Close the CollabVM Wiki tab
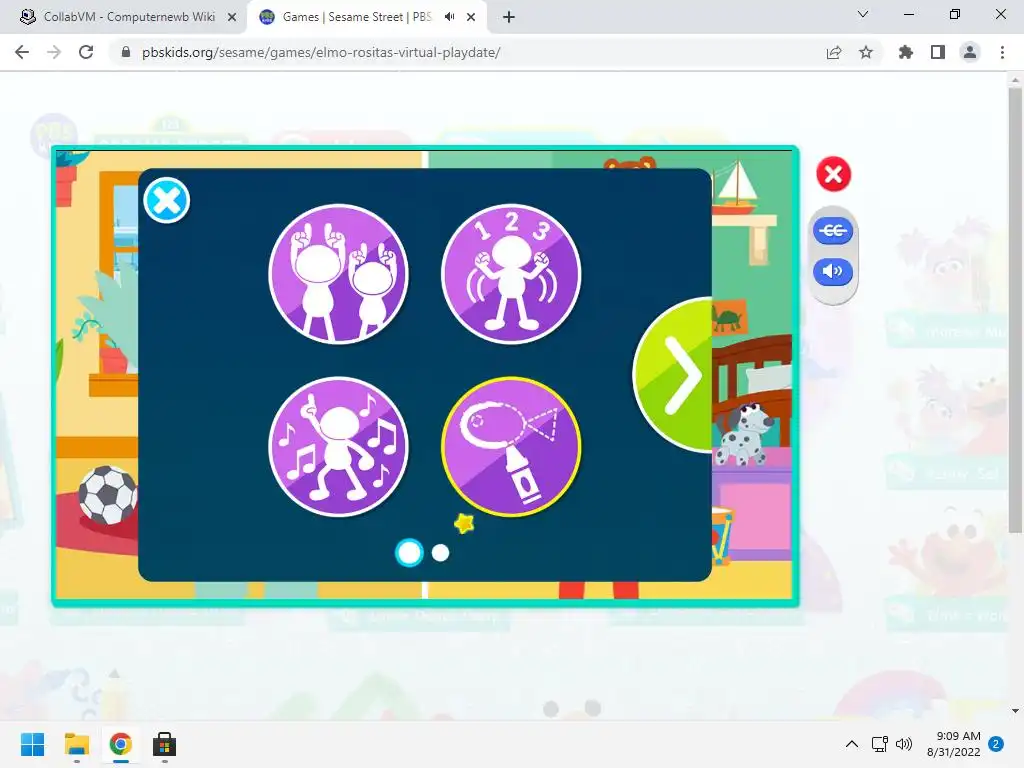The width and height of the screenshot is (1024, 768). tap(232, 17)
